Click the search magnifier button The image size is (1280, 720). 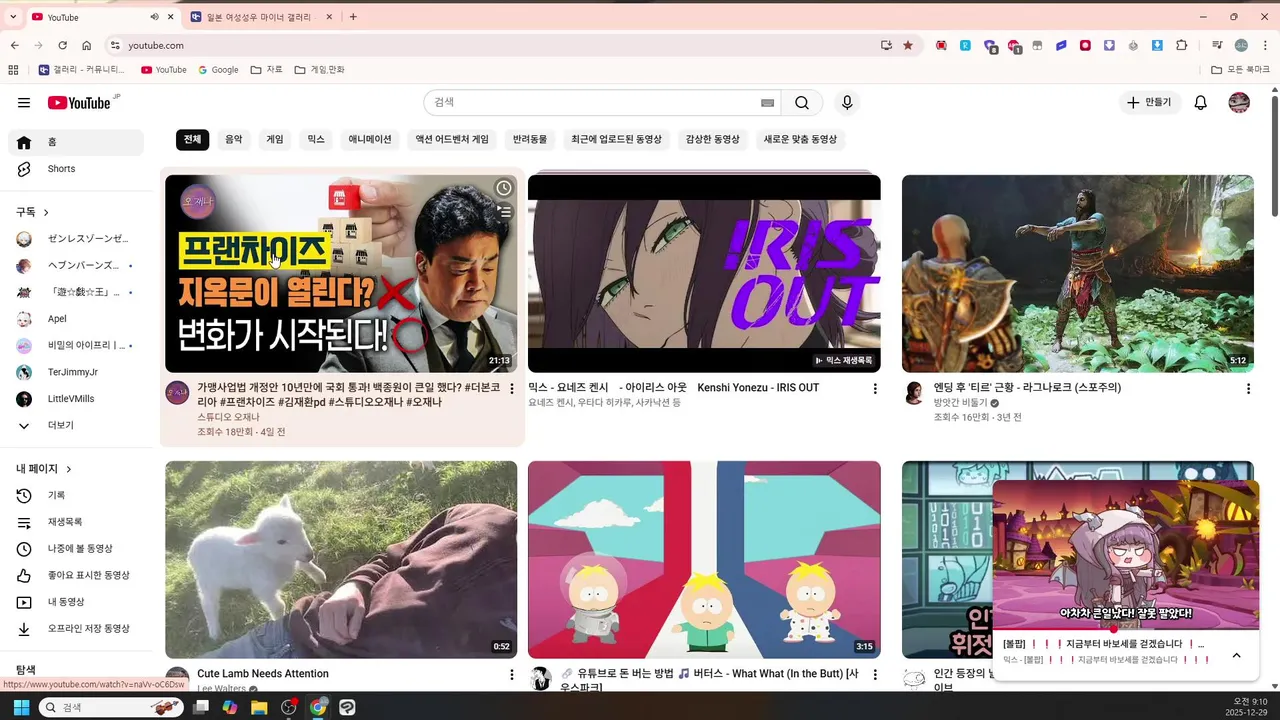(x=802, y=103)
